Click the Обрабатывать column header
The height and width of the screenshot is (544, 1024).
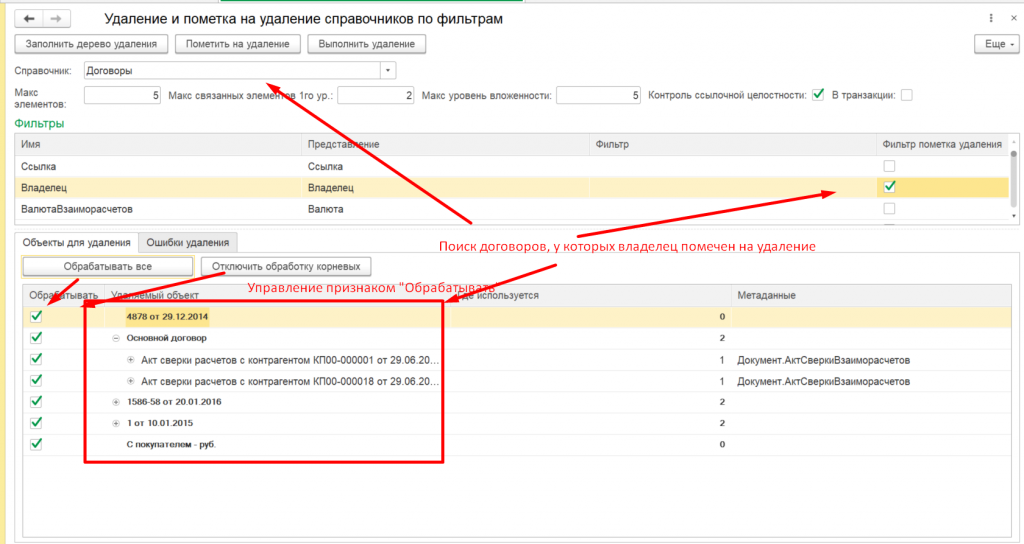63,295
